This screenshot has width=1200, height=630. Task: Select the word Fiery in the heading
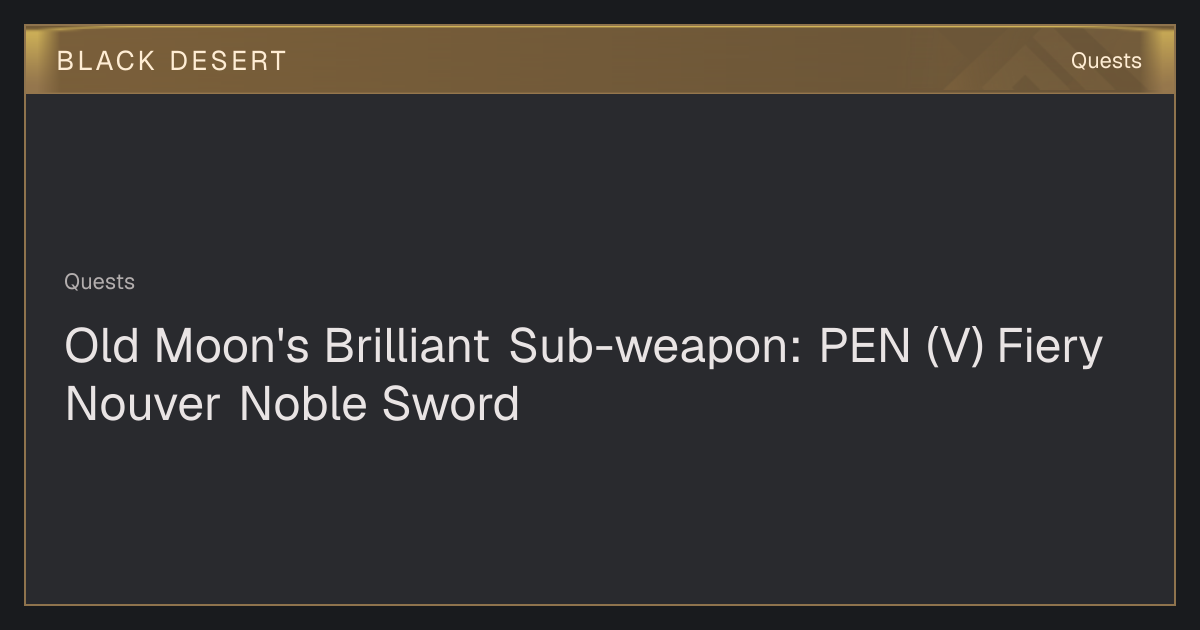1050,348
